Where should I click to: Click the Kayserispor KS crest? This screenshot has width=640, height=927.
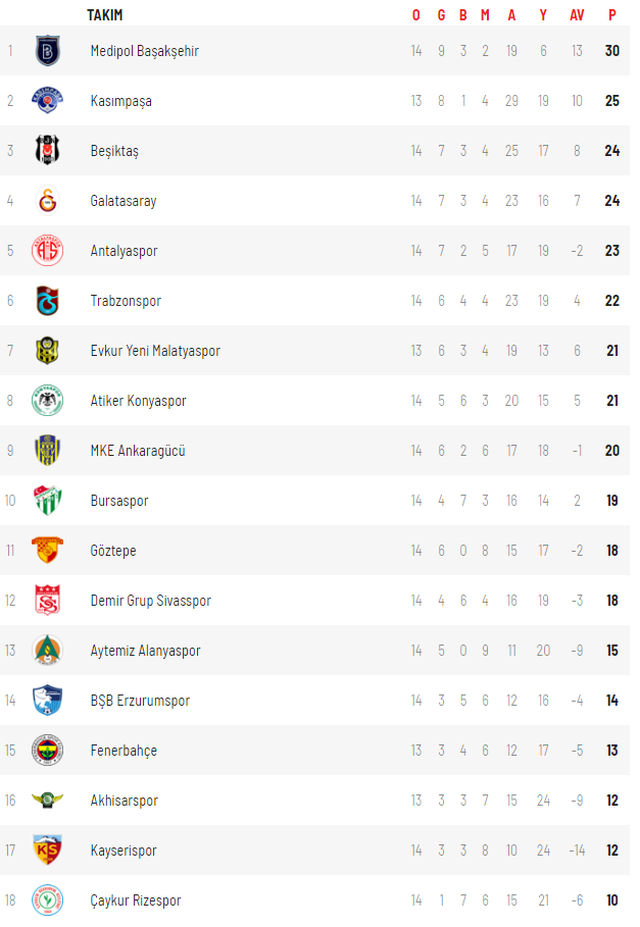tap(48, 850)
